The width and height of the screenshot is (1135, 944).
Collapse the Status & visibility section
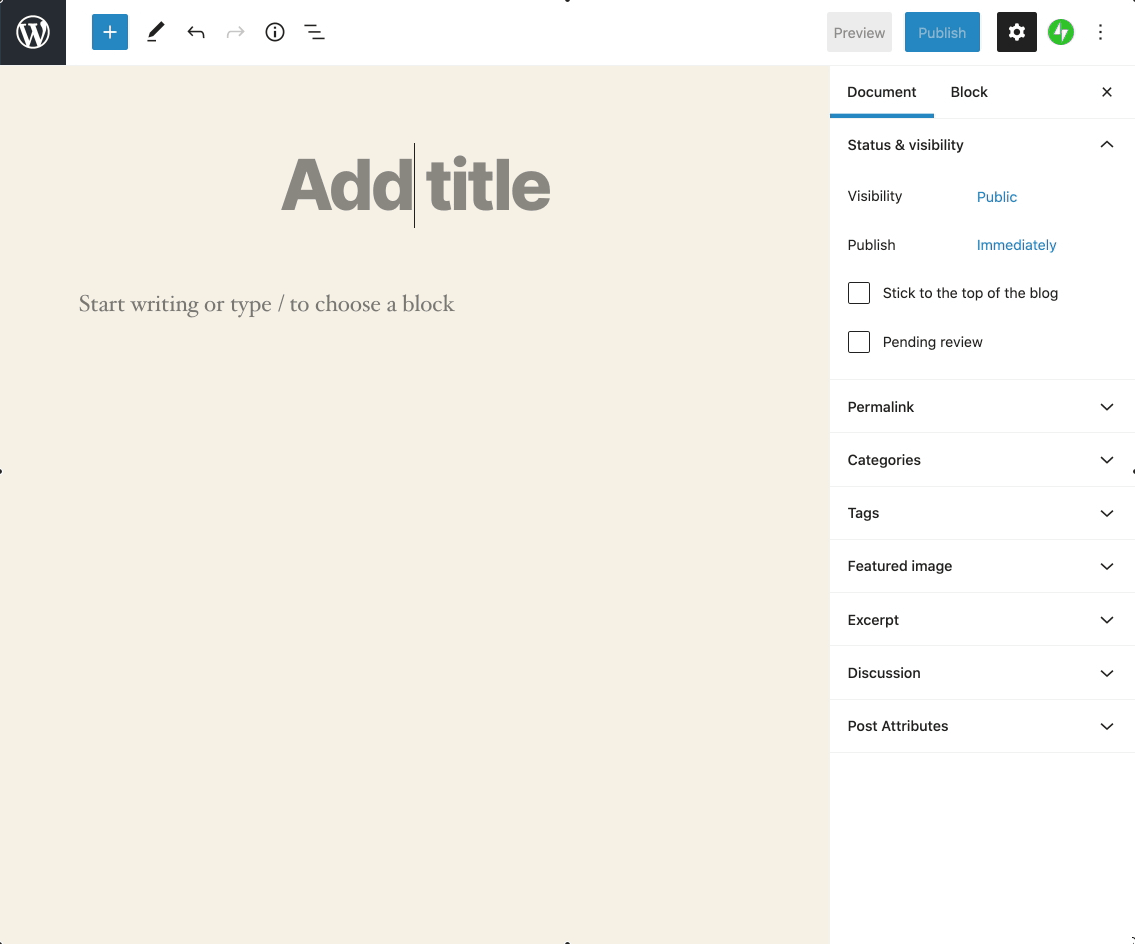(x=1106, y=145)
